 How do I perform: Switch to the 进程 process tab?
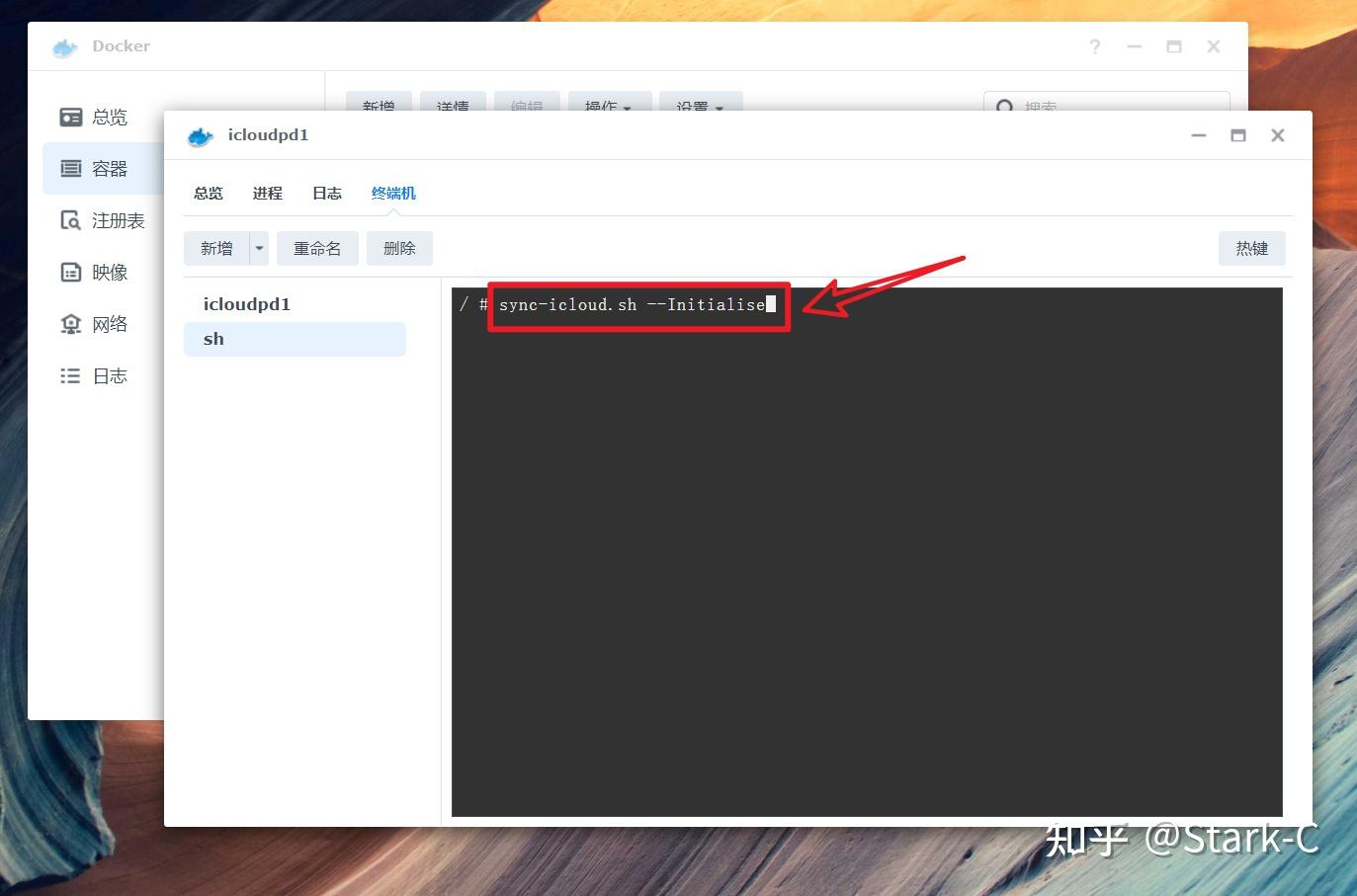click(267, 193)
